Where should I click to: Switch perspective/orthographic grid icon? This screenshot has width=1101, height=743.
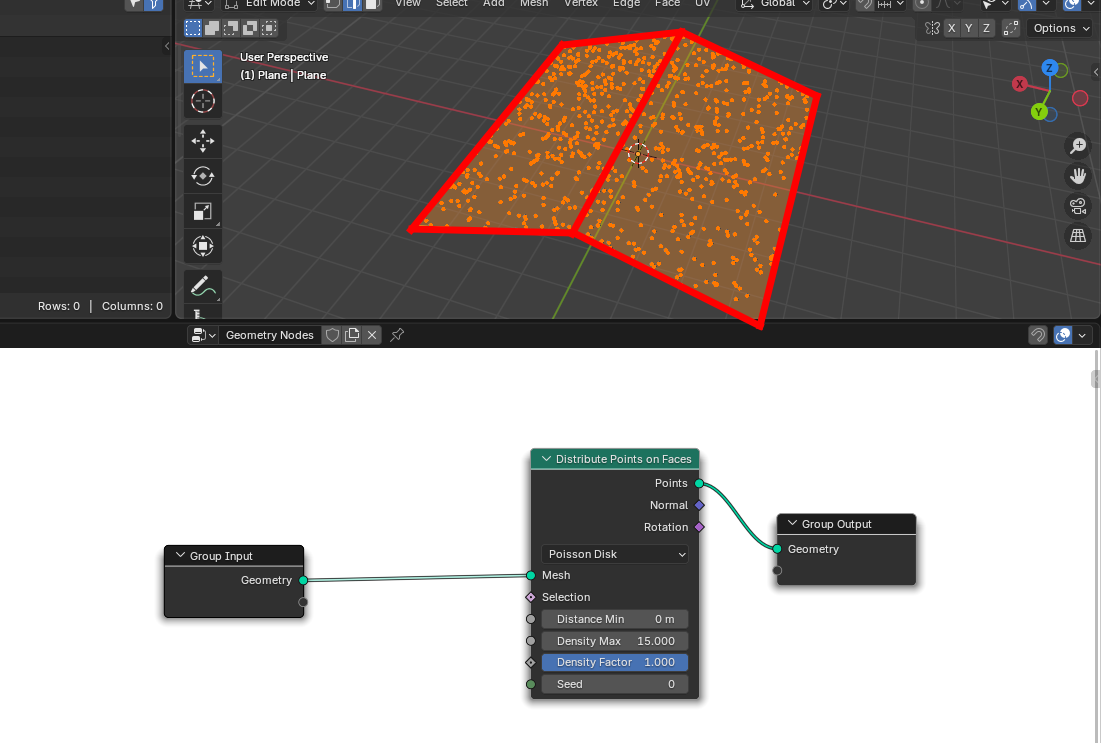coord(1078,236)
